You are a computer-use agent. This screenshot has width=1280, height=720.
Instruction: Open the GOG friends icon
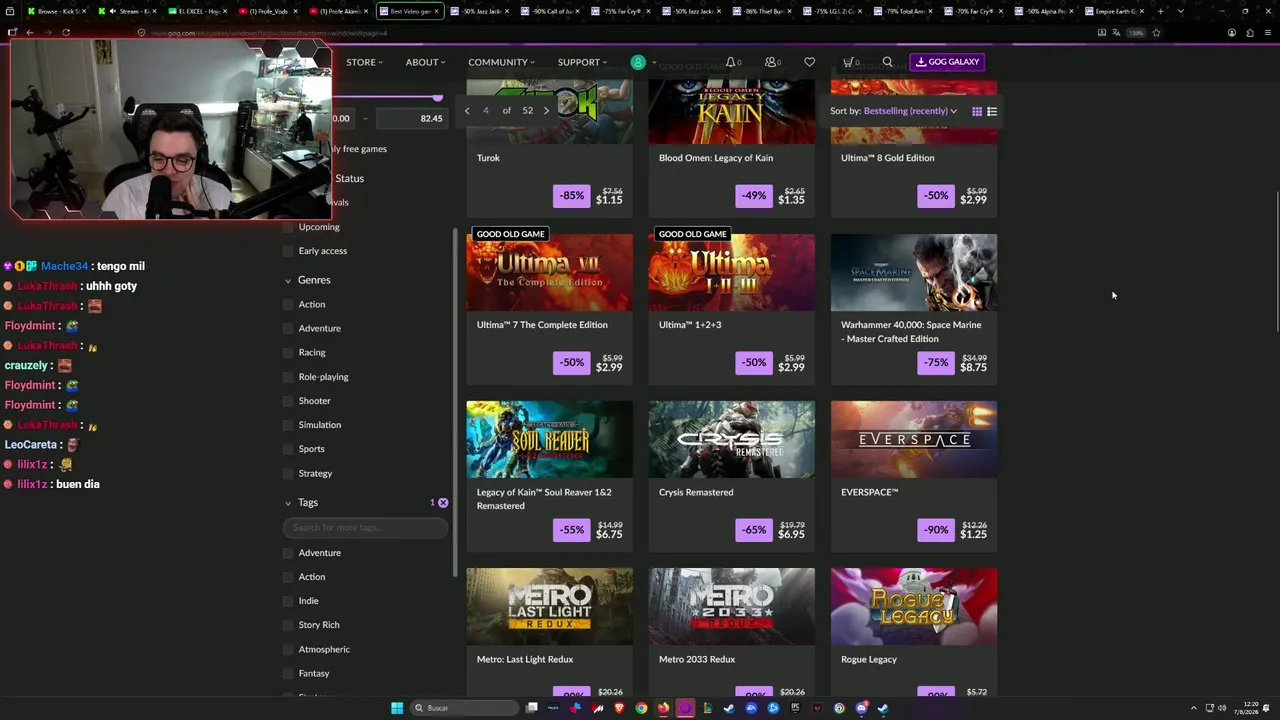pos(772,62)
